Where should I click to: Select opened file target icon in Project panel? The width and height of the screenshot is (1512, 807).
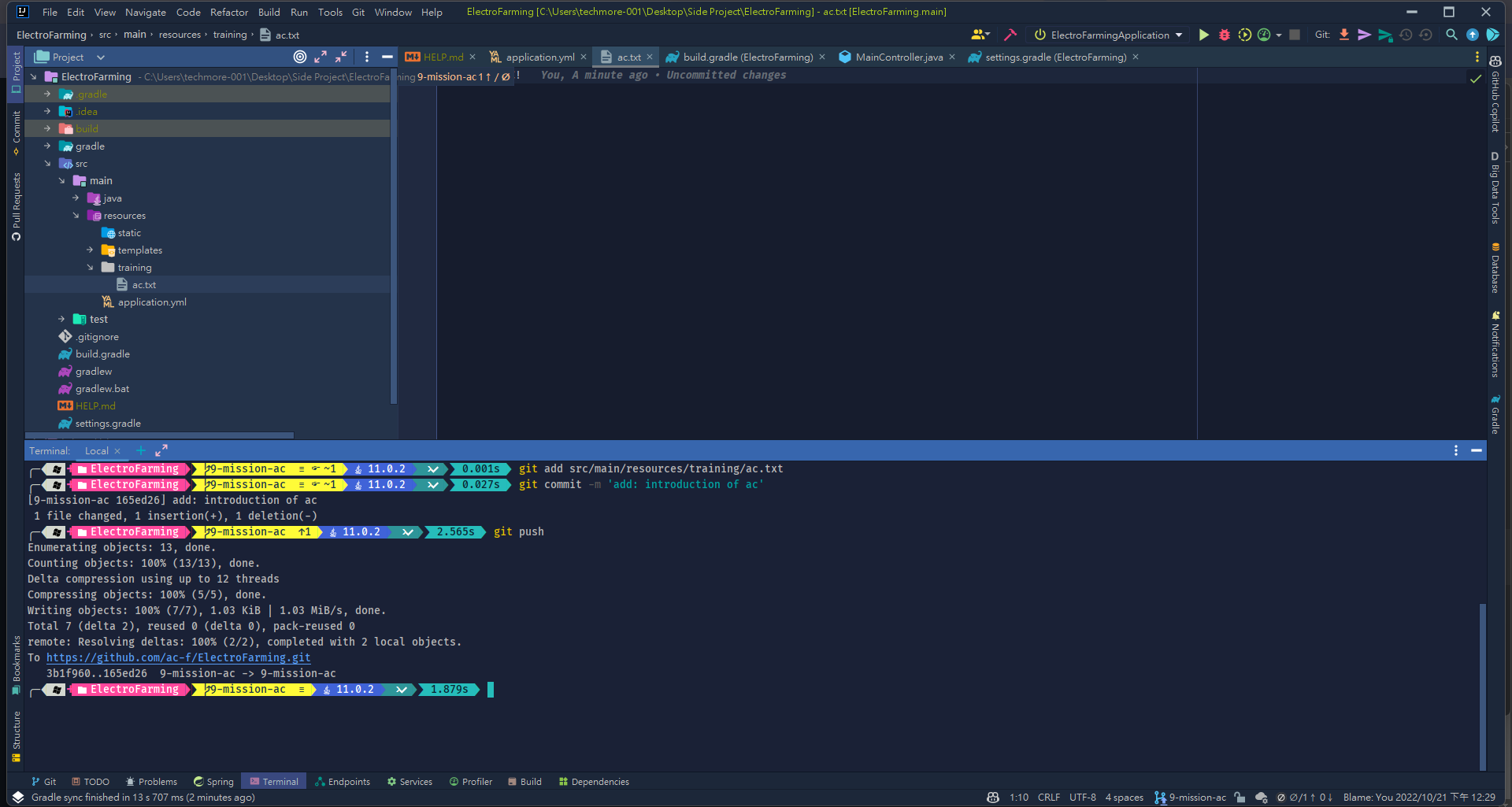299,57
